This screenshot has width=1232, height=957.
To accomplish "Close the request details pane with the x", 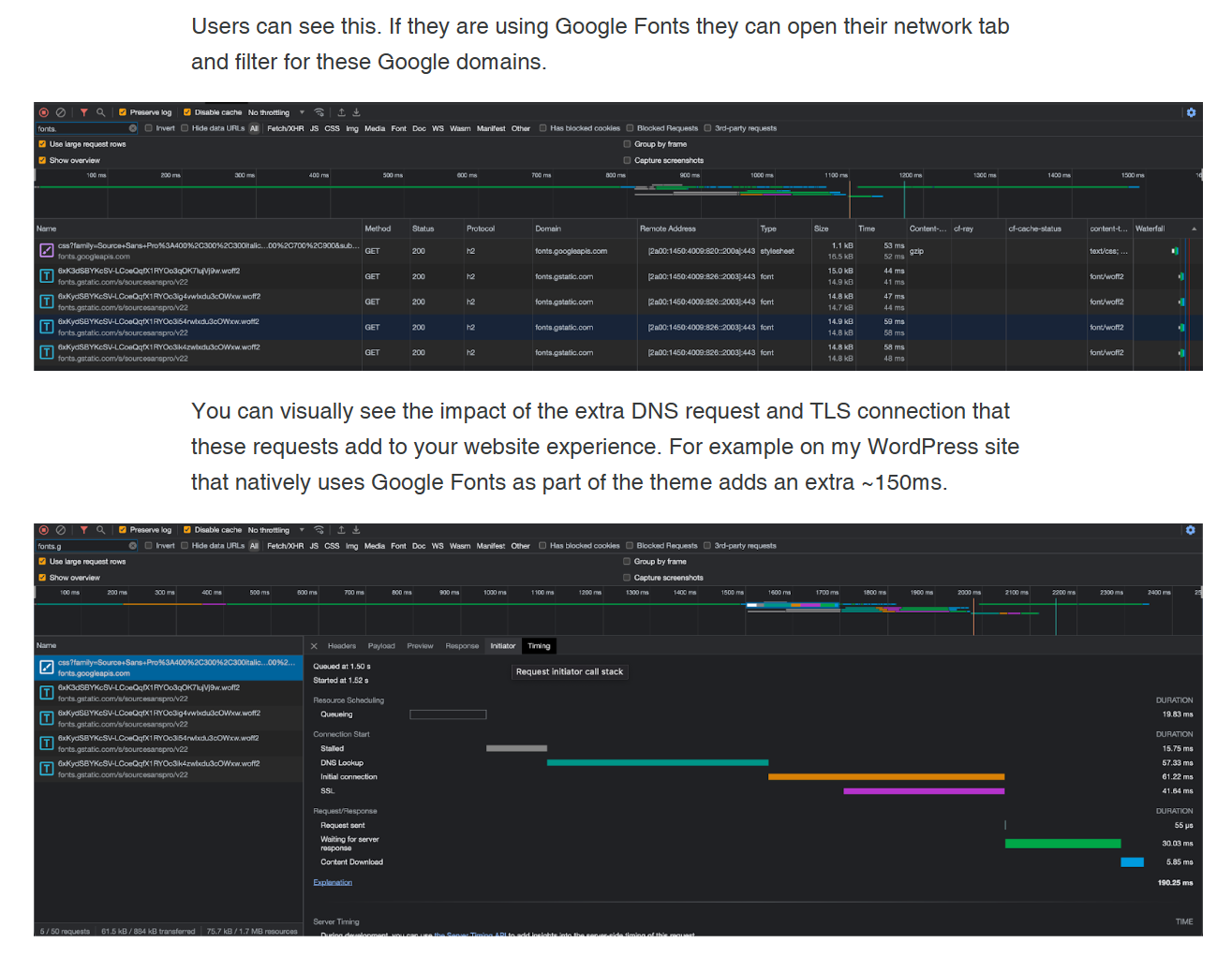I will 314,646.
